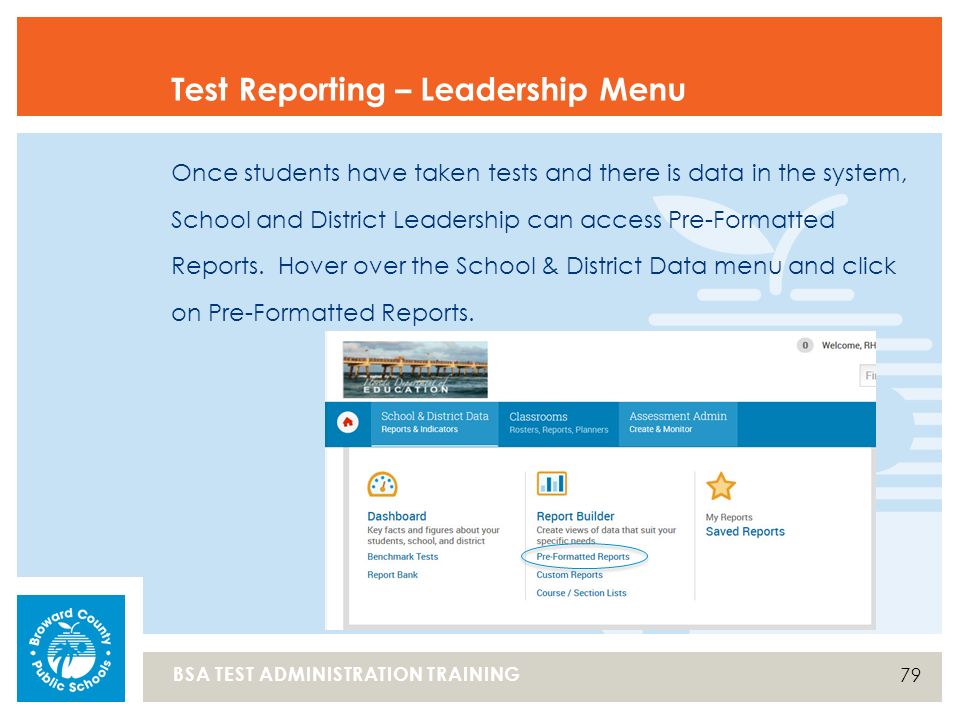Viewport: 960px width, 720px height.
Task: Click the slide title 'Test Reporting – Leadership Menu'
Action: tap(427, 89)
